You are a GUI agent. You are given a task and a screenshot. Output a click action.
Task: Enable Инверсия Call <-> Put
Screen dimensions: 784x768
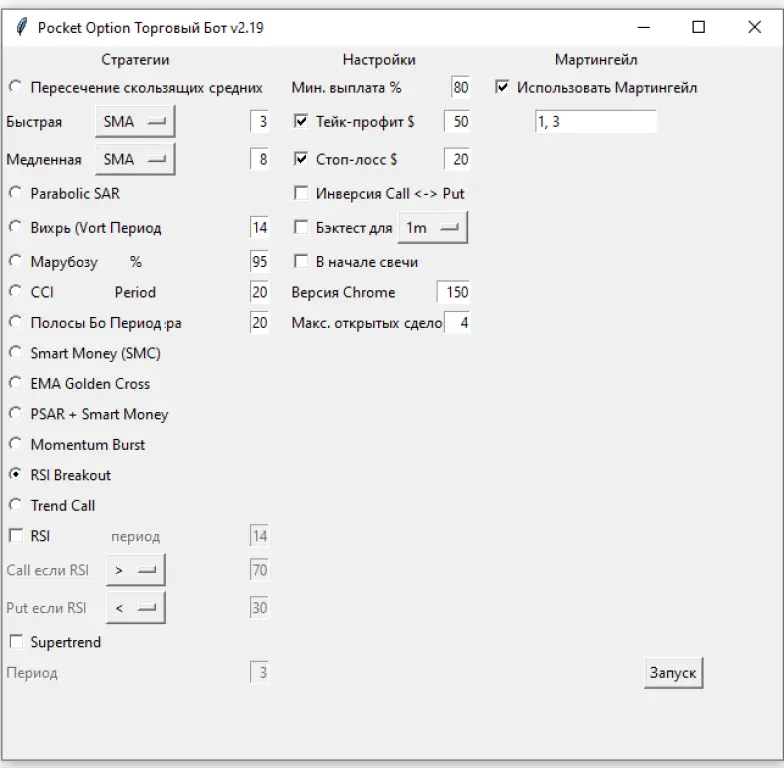pos(301,194)
